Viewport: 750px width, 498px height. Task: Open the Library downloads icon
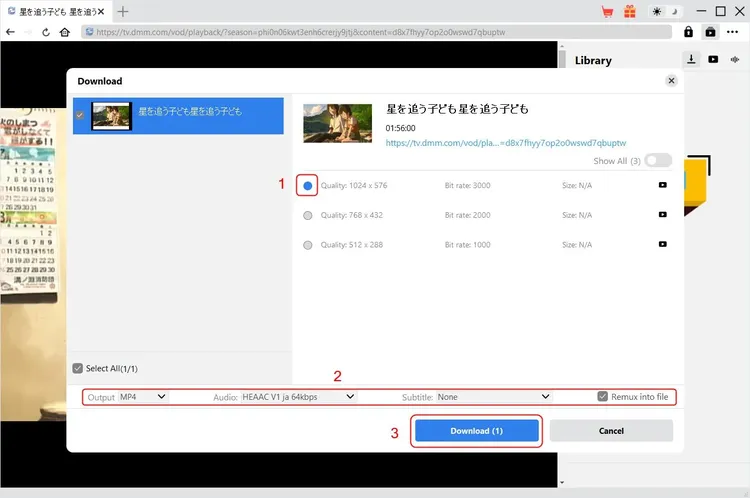click(x=690, y=60)
